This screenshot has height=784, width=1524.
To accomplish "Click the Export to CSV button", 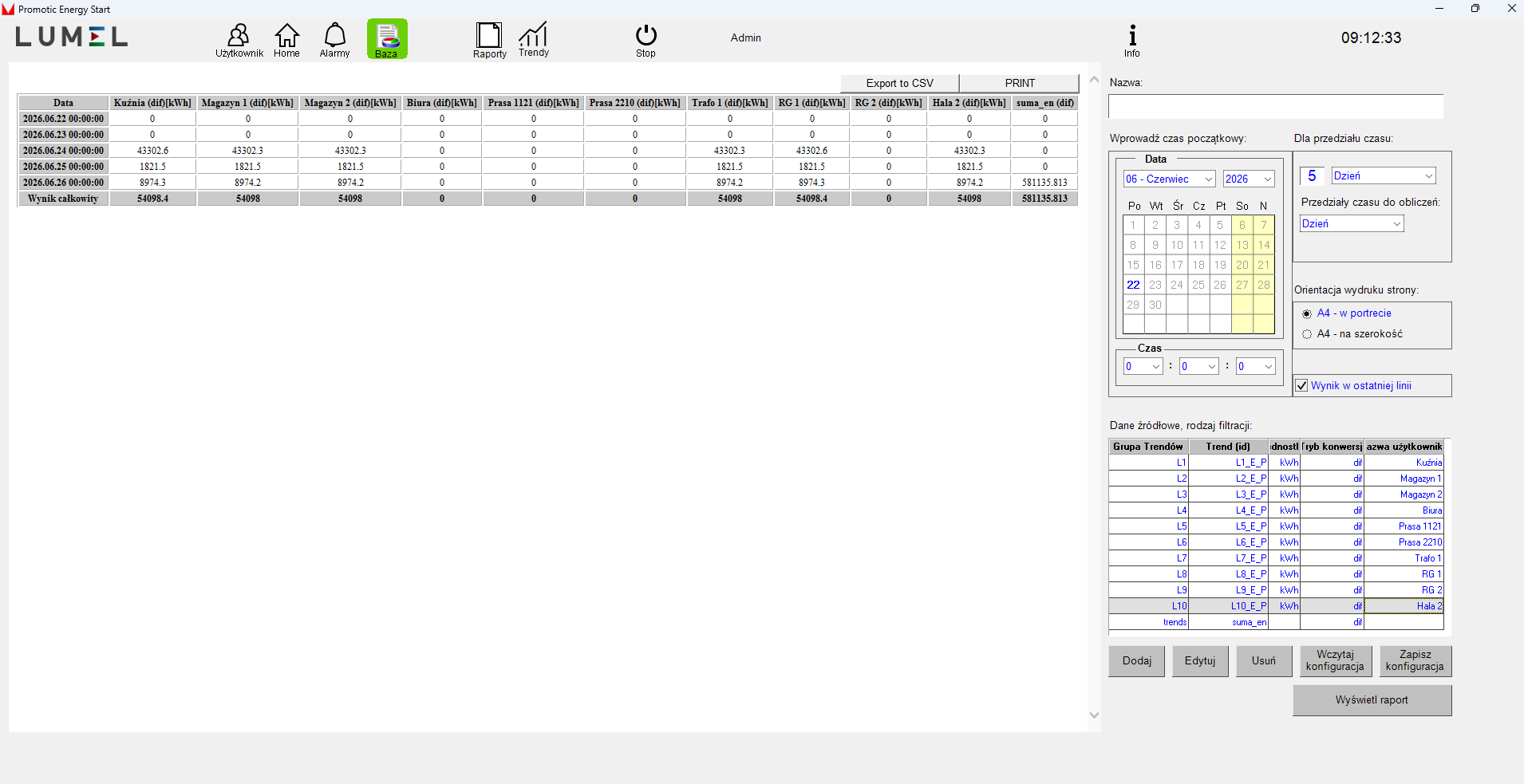I will 899,83.
